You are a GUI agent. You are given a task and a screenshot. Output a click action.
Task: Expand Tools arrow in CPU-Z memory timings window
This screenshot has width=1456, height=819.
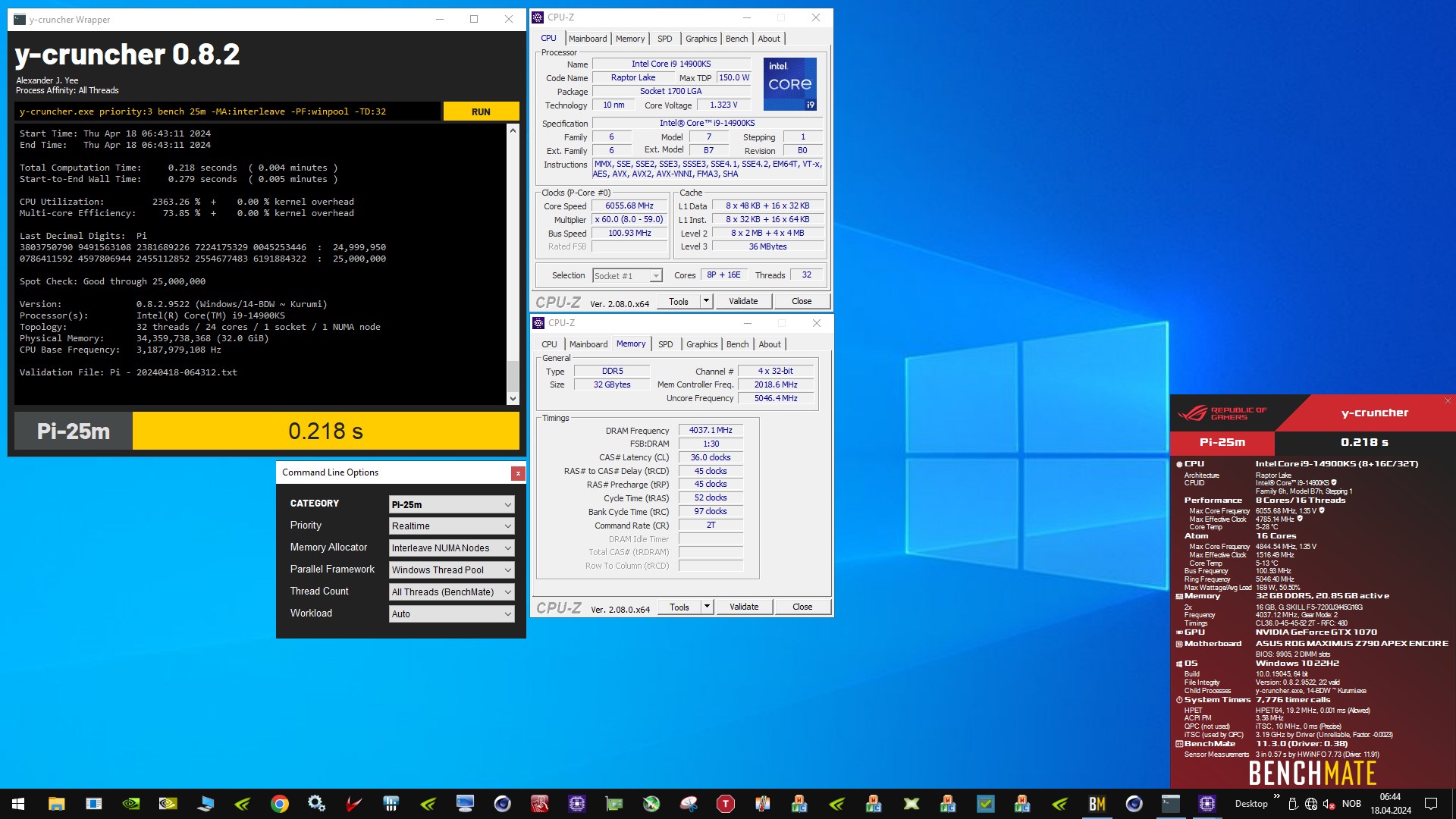click(x=707, y=607)
